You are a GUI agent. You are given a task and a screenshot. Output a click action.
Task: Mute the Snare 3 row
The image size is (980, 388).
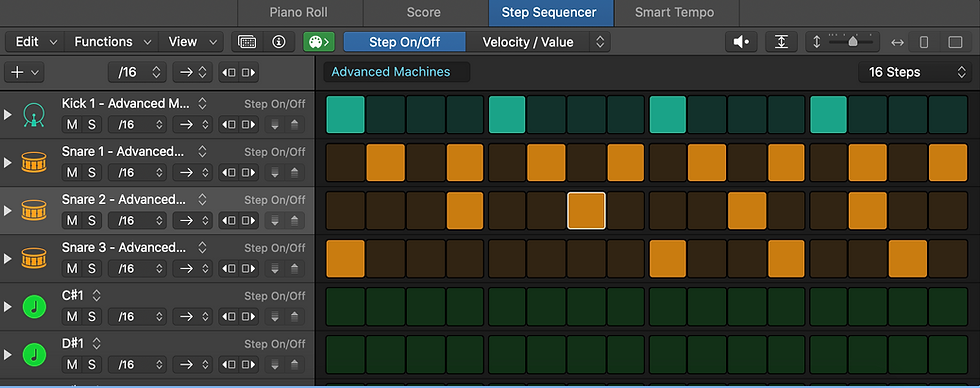click(72, 269)
